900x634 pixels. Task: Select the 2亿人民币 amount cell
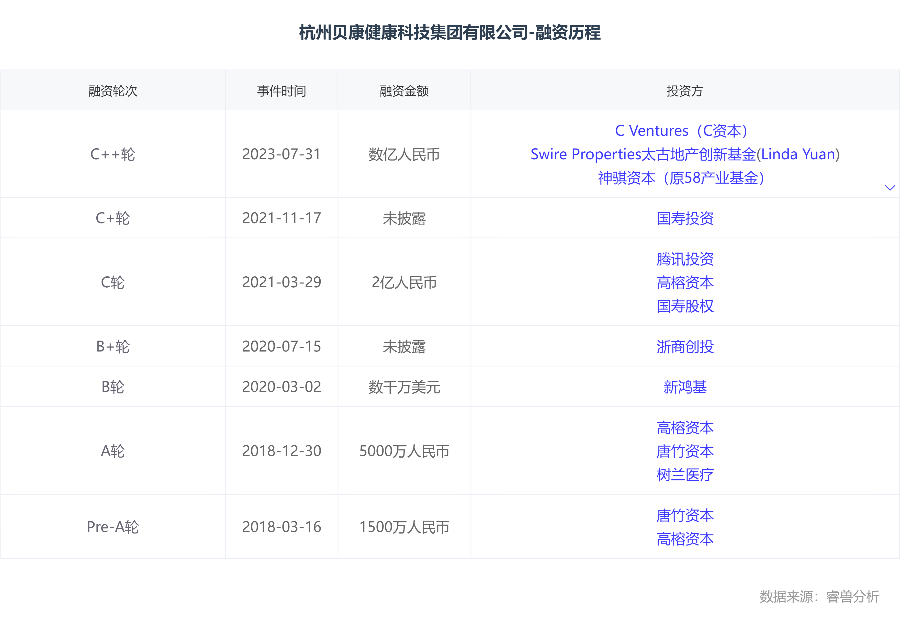tap(404, 282)
